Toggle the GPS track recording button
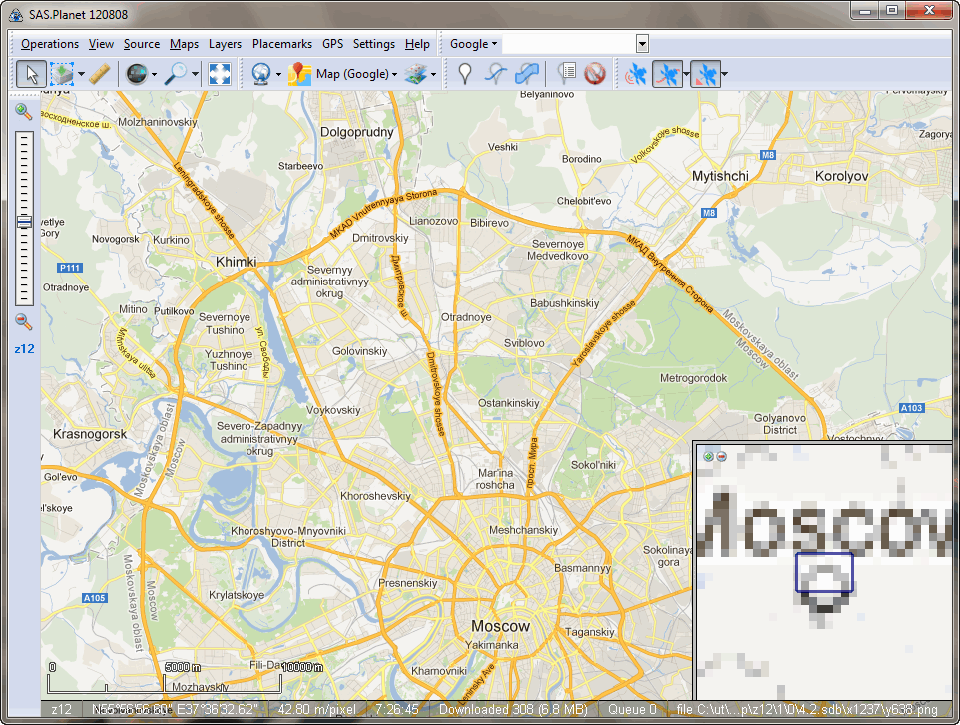This screenshot has height=725, width=960. click(666, 73)
